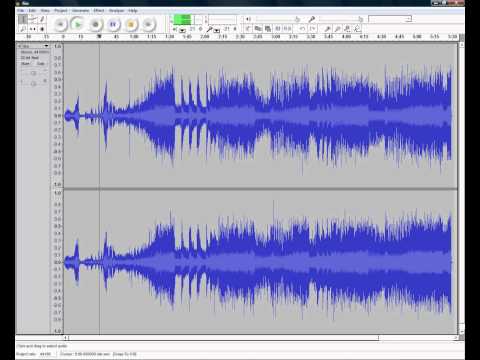Select the Envelope tool
This screenshot has width=480, height=360.
click(32, 20)
